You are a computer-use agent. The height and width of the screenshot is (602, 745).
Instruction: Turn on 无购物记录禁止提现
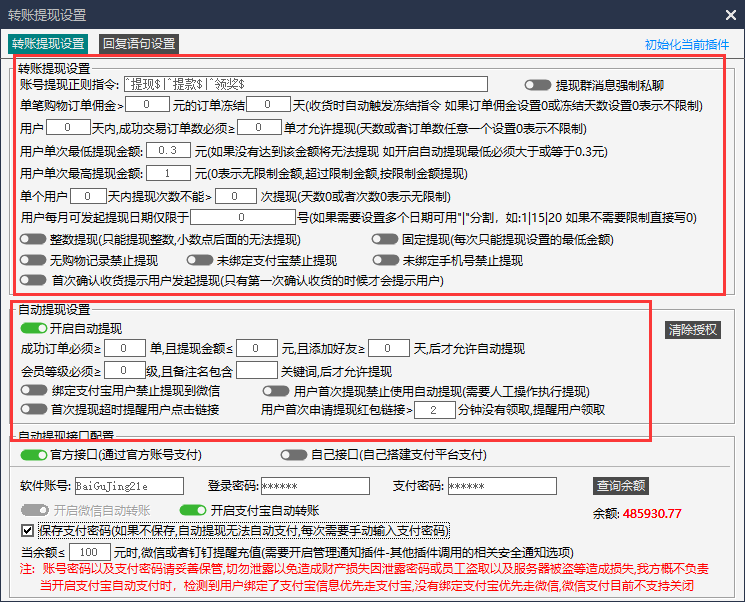[33, 260]
